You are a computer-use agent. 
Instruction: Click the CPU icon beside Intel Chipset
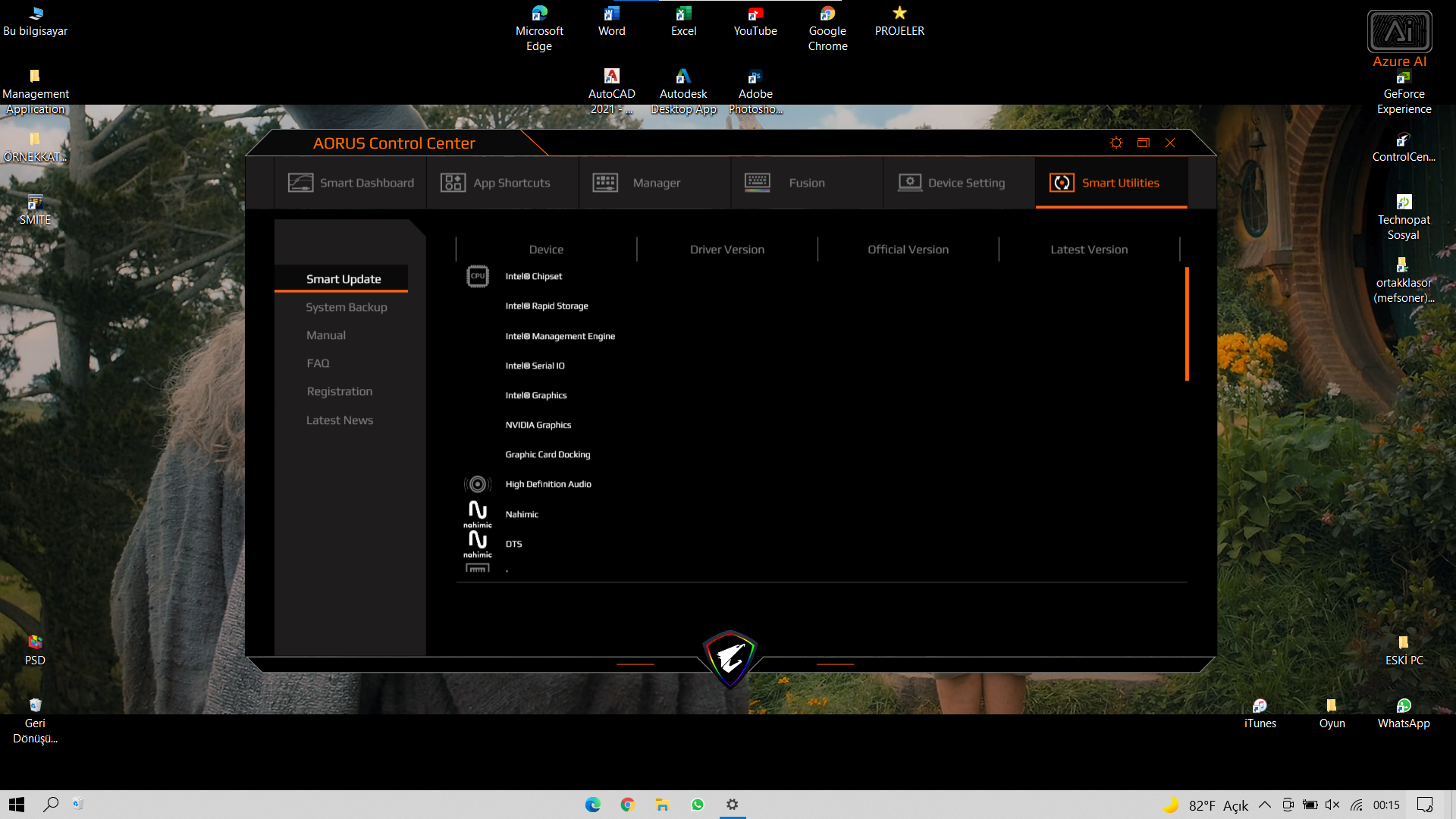click(x=477, y=276)
